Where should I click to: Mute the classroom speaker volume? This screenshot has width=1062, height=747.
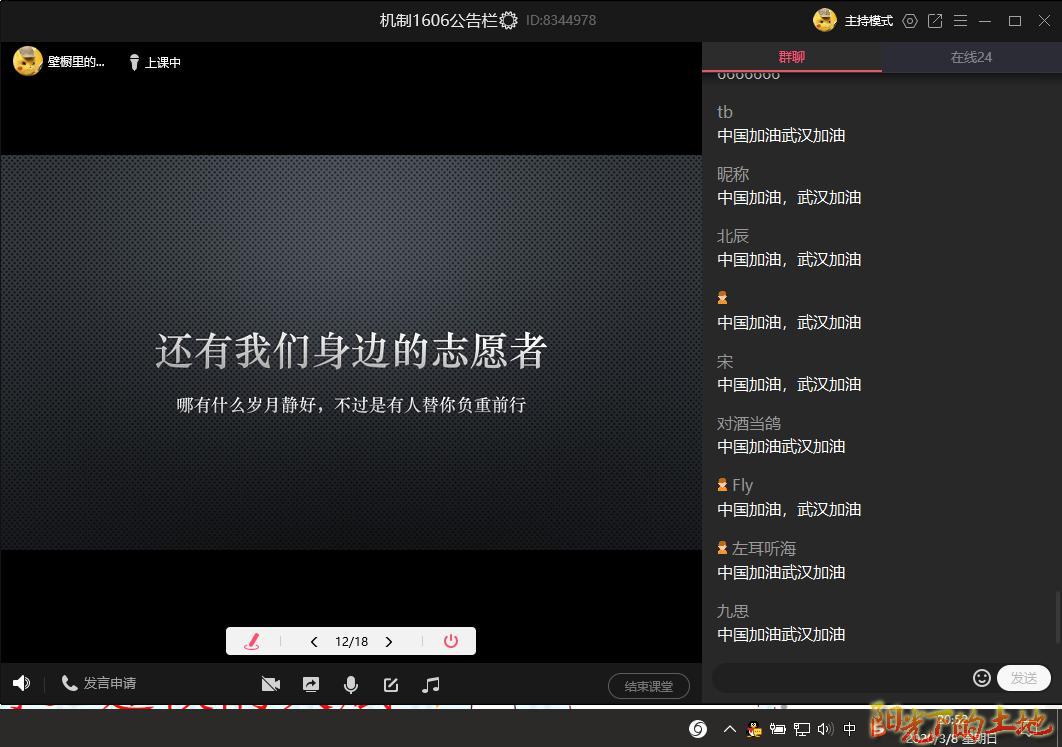[x=21, y=683]
